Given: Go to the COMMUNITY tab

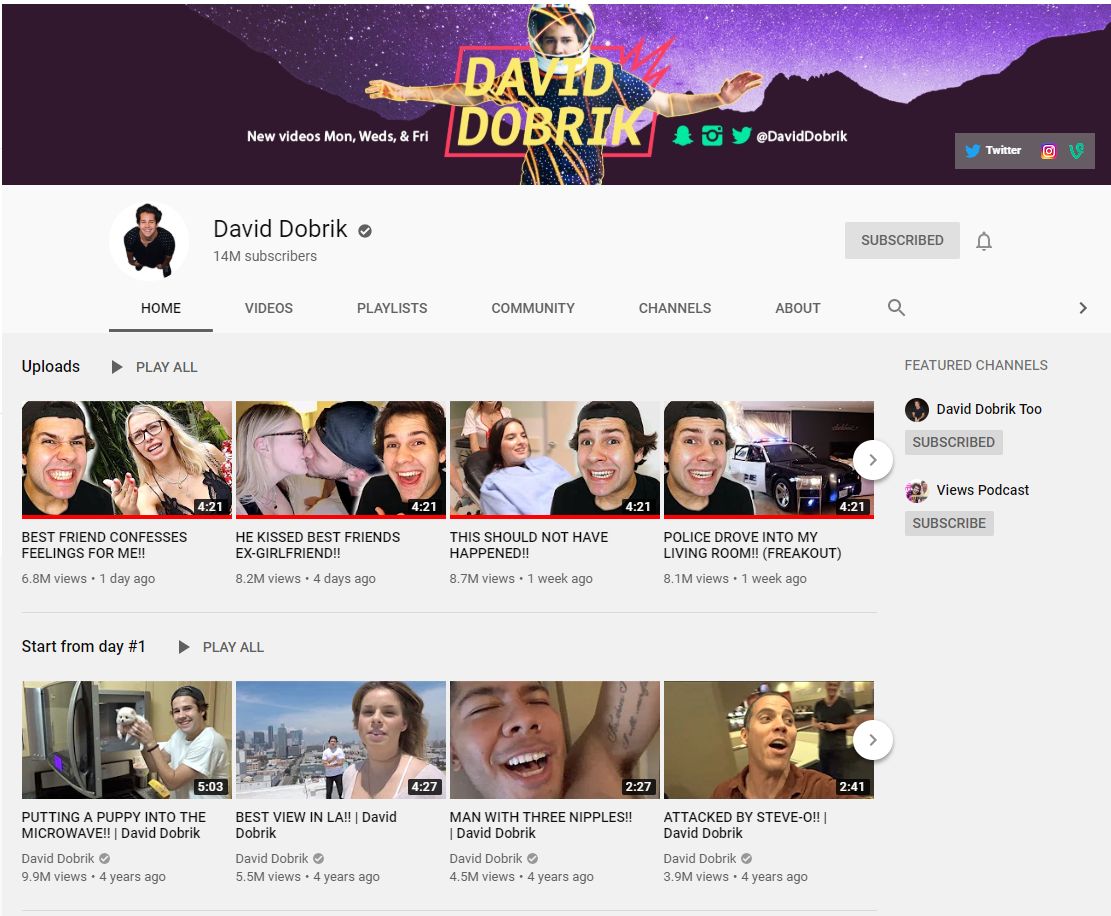Looking at the screenshot, I should [533, 308].
